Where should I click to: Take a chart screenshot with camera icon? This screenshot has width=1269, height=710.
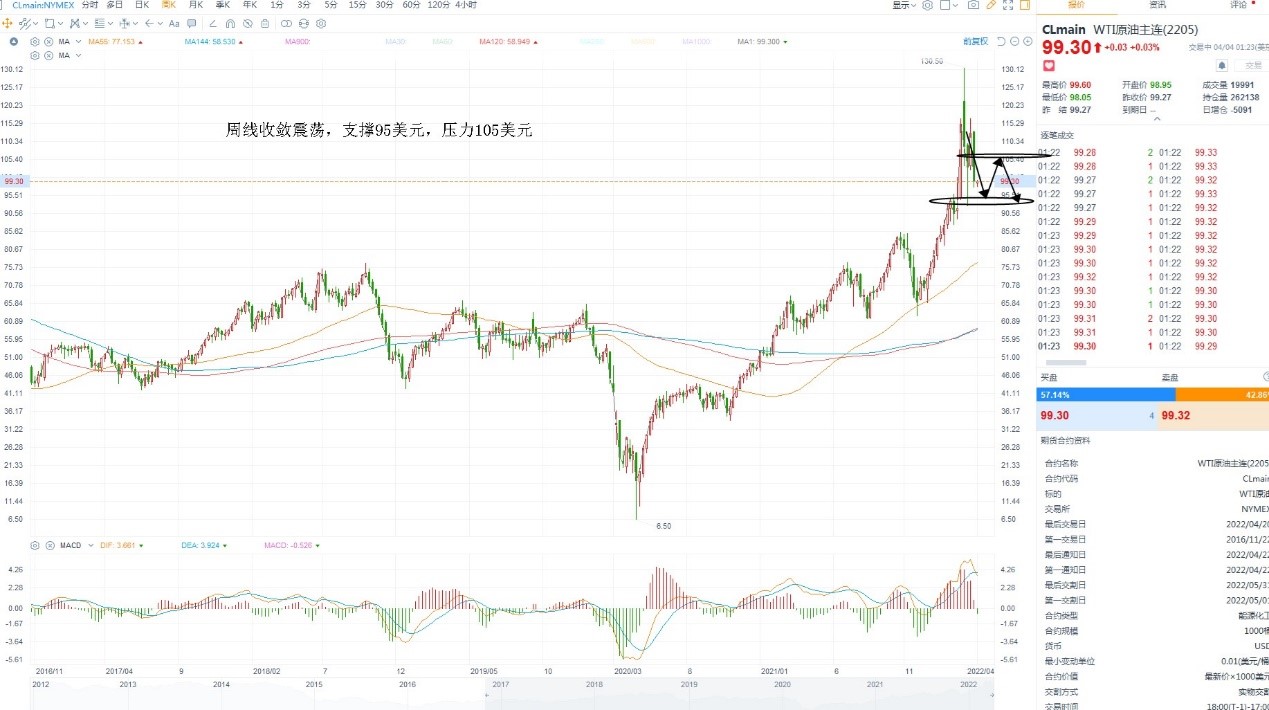[973, 5]
